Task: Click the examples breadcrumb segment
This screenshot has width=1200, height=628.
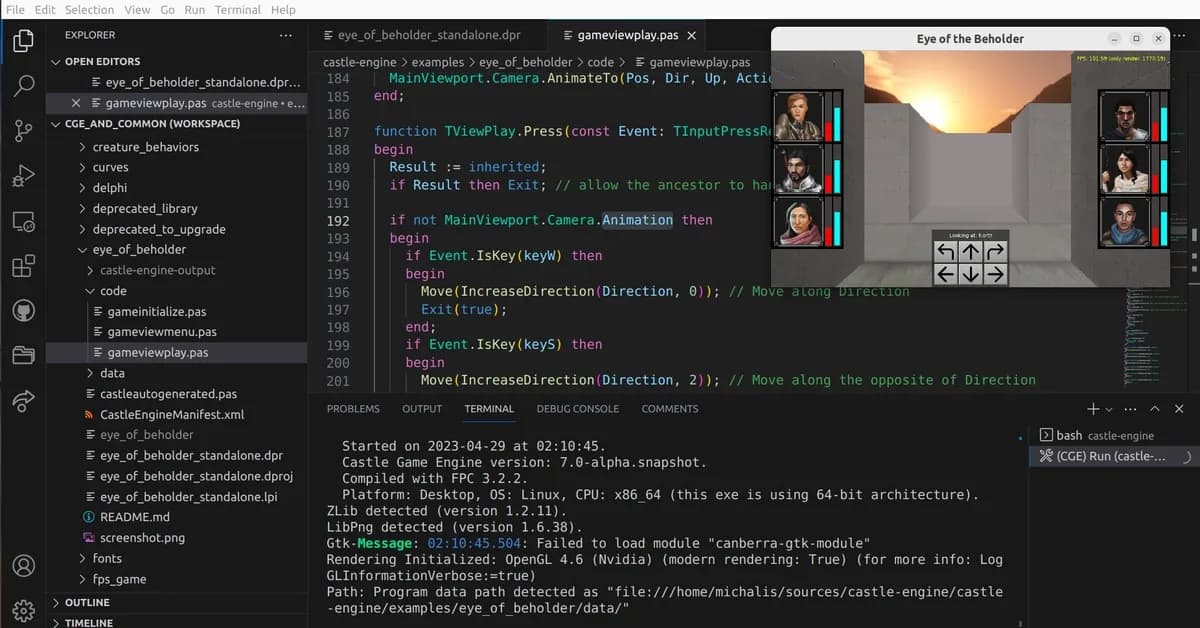Action: (438, 62)
